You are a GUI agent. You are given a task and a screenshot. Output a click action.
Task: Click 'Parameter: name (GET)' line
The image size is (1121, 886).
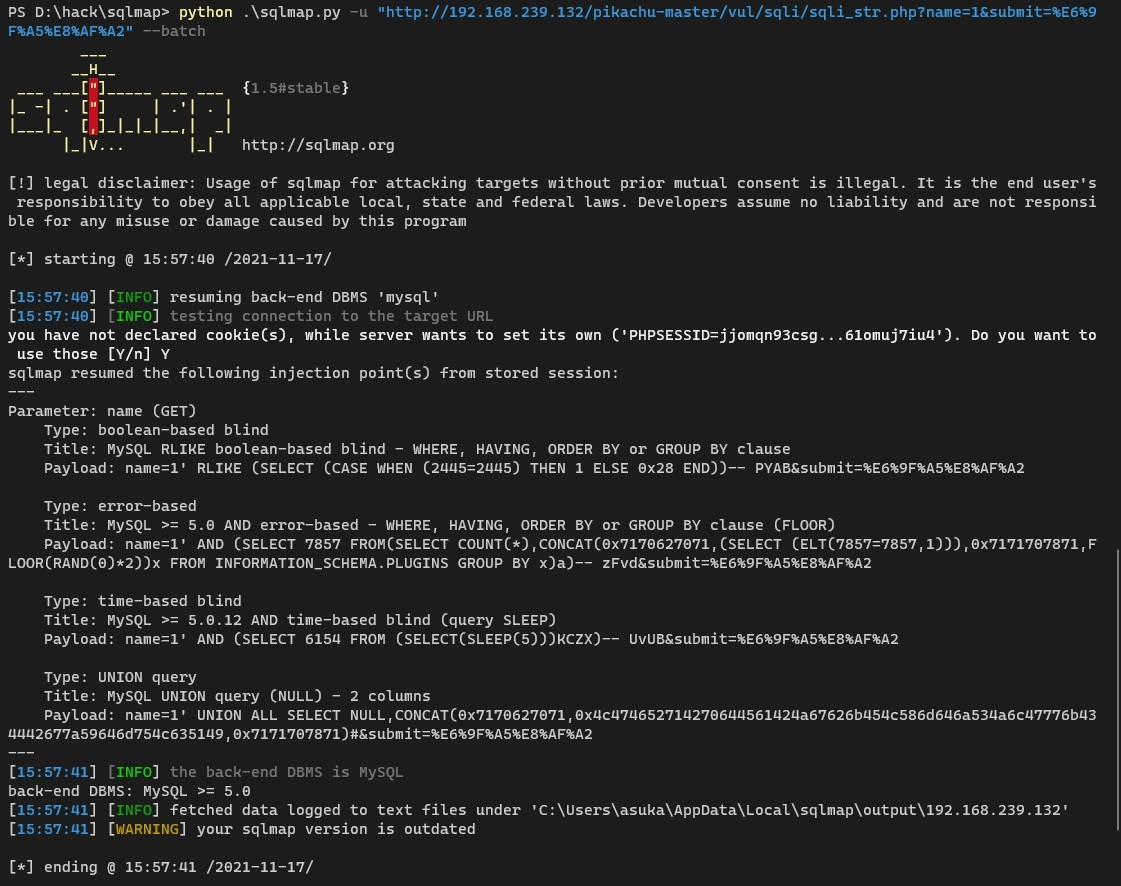102,411
